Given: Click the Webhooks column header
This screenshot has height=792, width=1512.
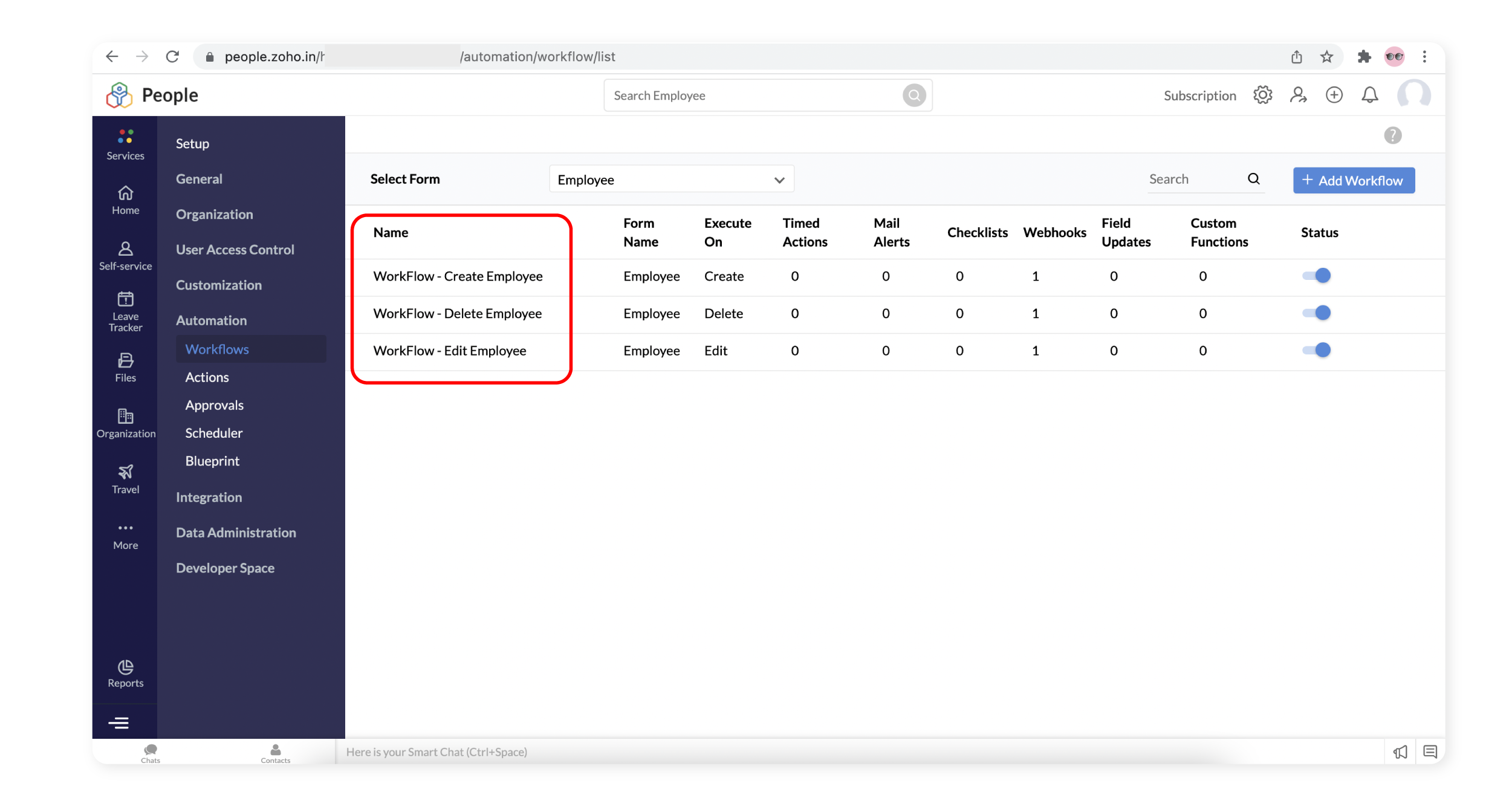Looking at the screenshot, I should point(1054,233).
